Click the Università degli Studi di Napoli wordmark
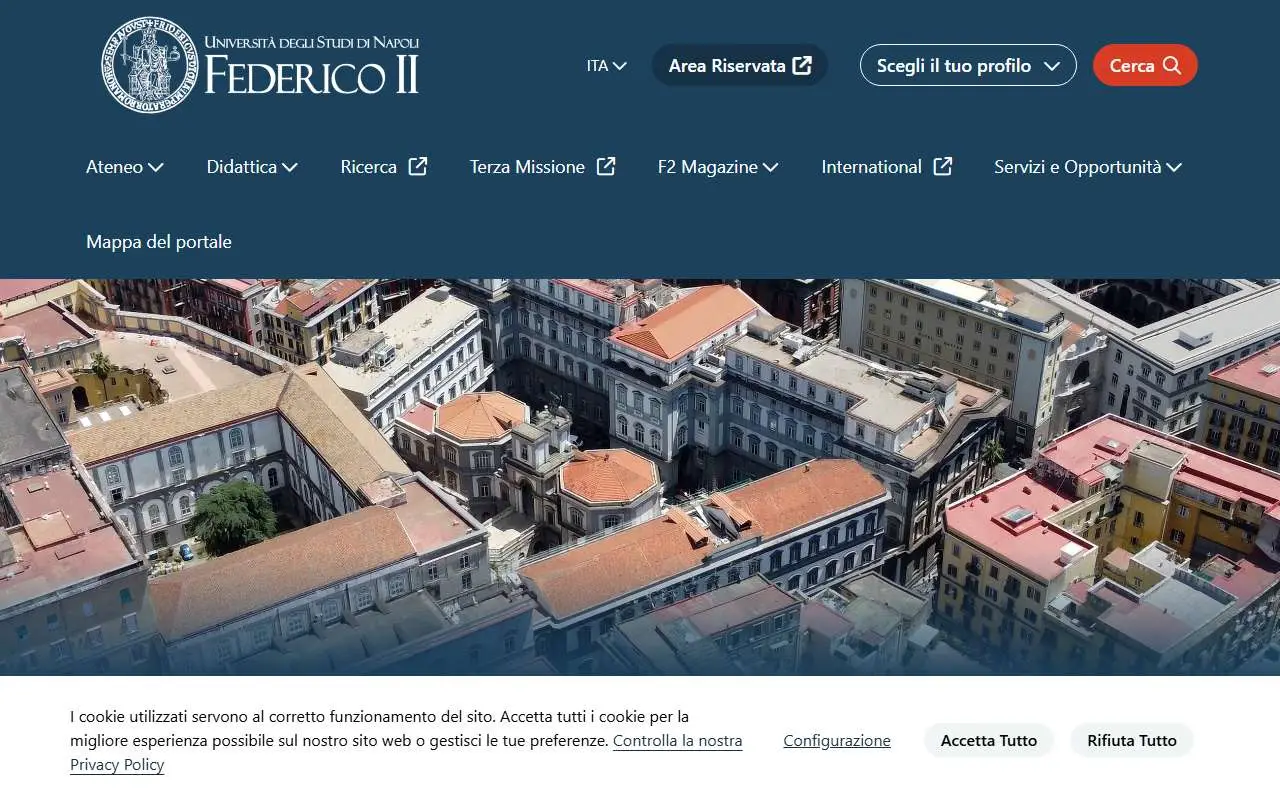This screenshot has width=1280, height=800. (312, 65)
